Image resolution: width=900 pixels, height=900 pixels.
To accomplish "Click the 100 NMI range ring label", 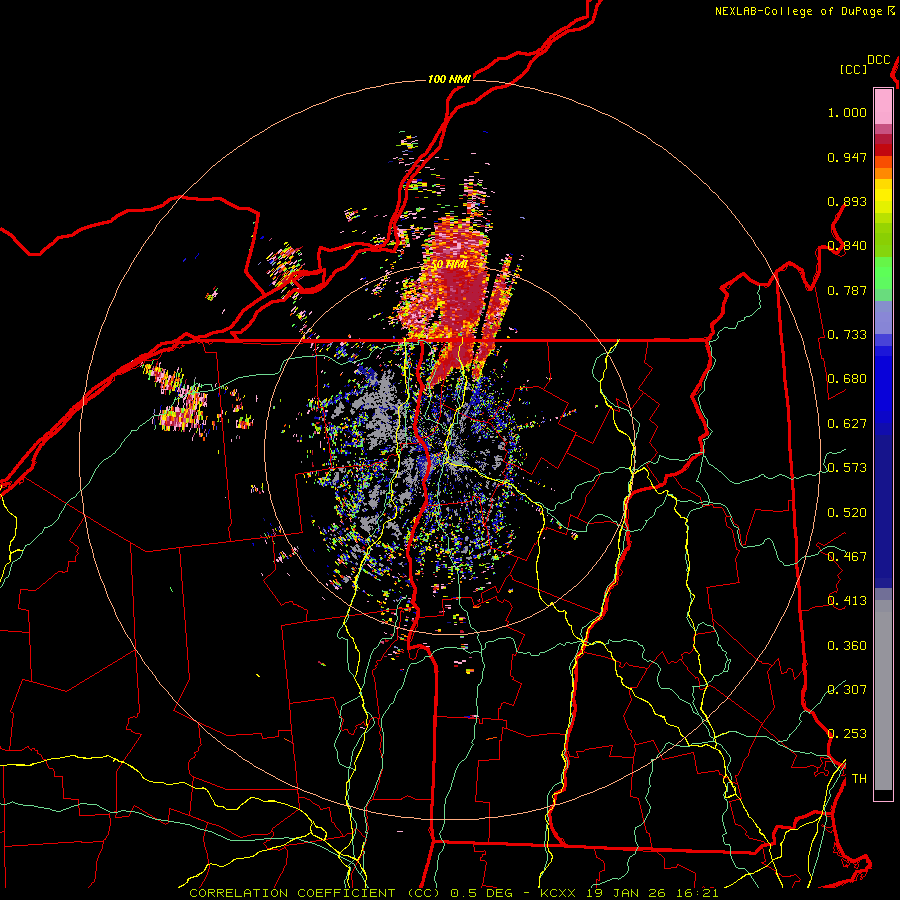I will pos(449,79).
